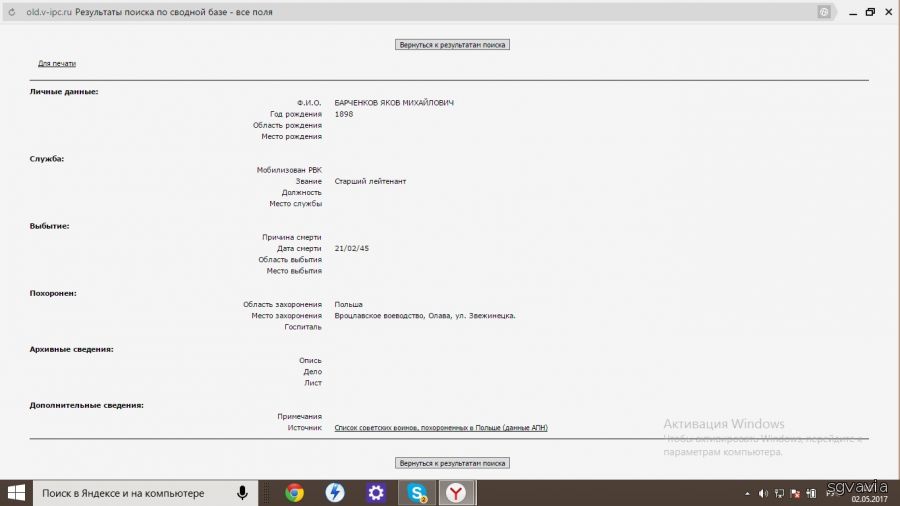The image size is (900, 506).
Task: Click the 'Область рождения' field label
Action: click(287, 125)
